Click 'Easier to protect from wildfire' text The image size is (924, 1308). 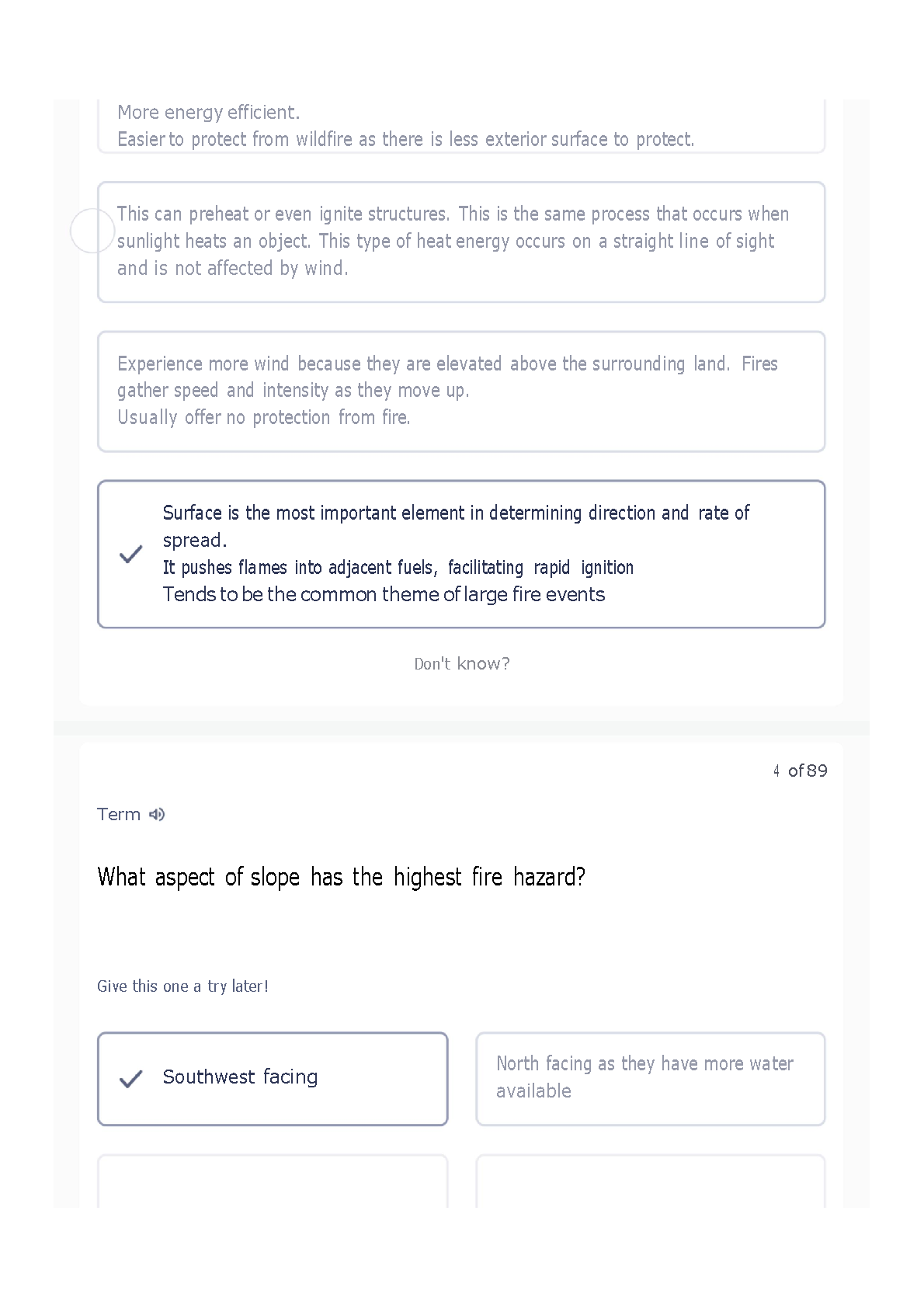click(x=405, y=139)
